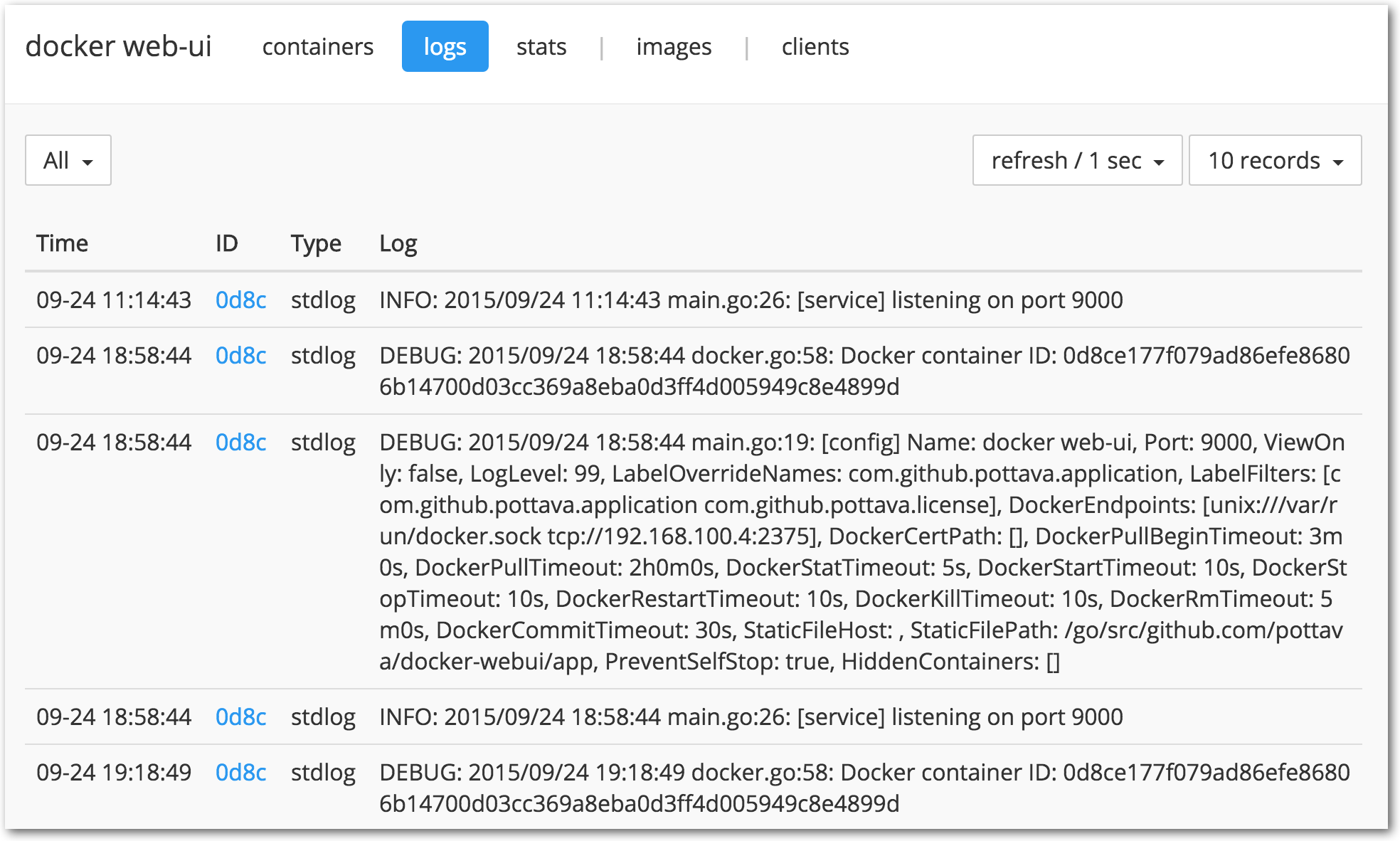Switch to the stats tab

click(x=541, y=47)
